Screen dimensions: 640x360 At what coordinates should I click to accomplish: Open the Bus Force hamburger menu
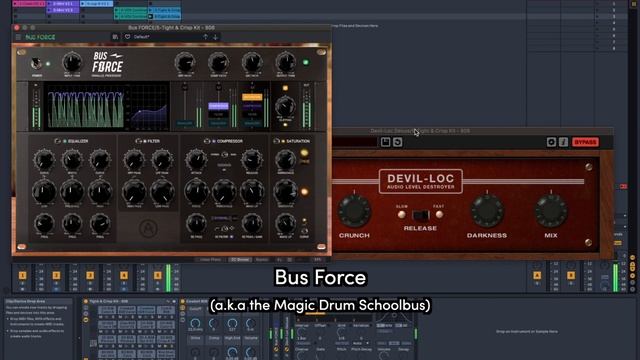pyautogui.click(x=18, y=37)
